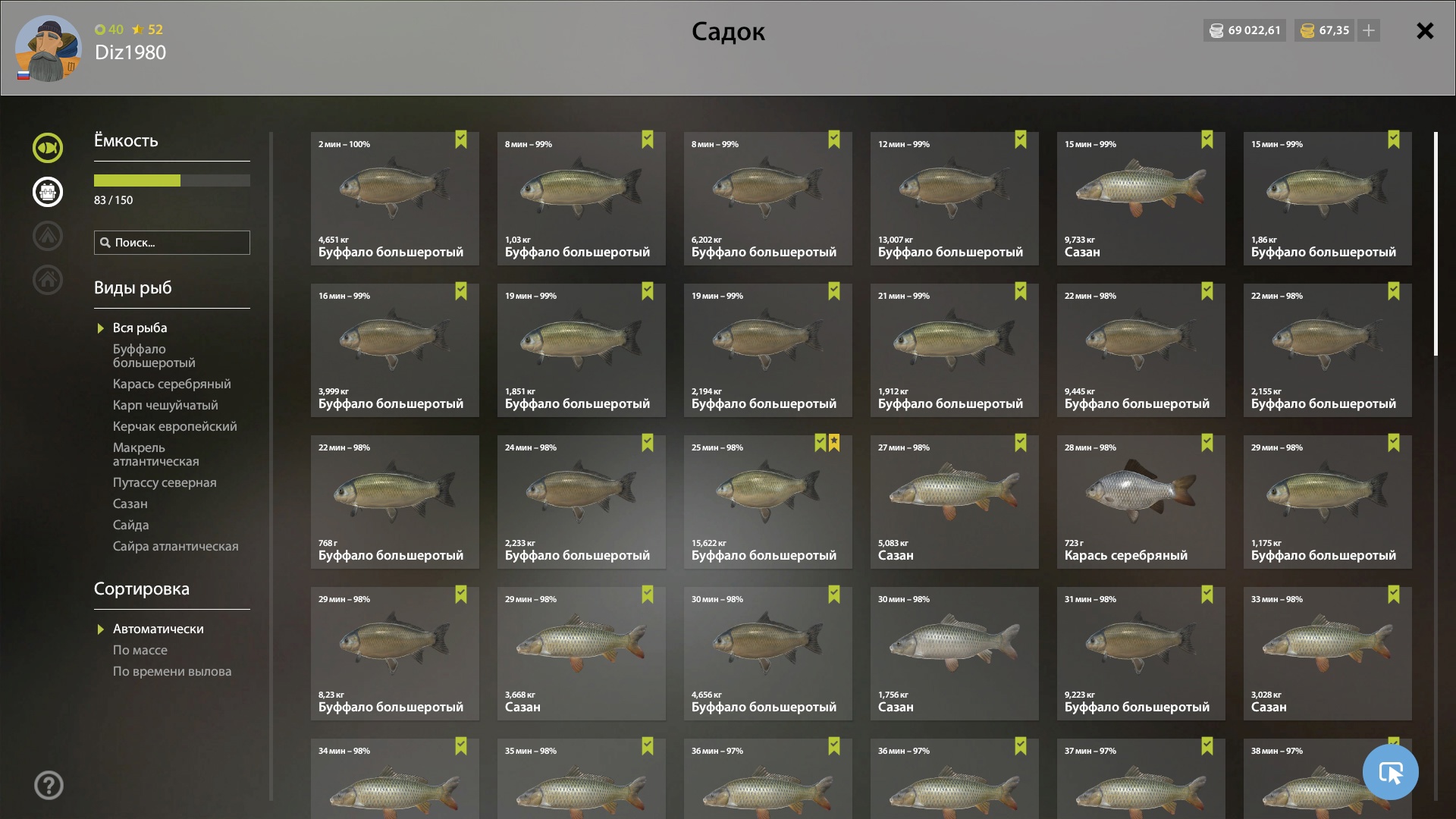Select the home storage sidebar icon

(x=47, y=280)
